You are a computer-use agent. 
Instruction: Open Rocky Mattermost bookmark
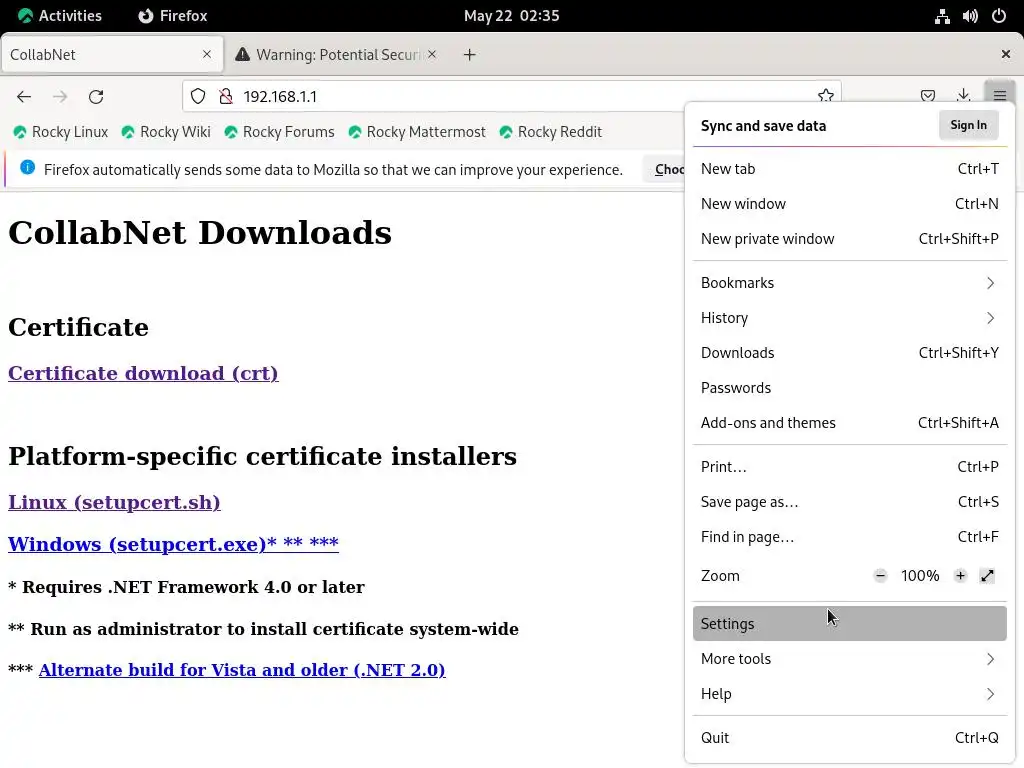click(417, 132)
